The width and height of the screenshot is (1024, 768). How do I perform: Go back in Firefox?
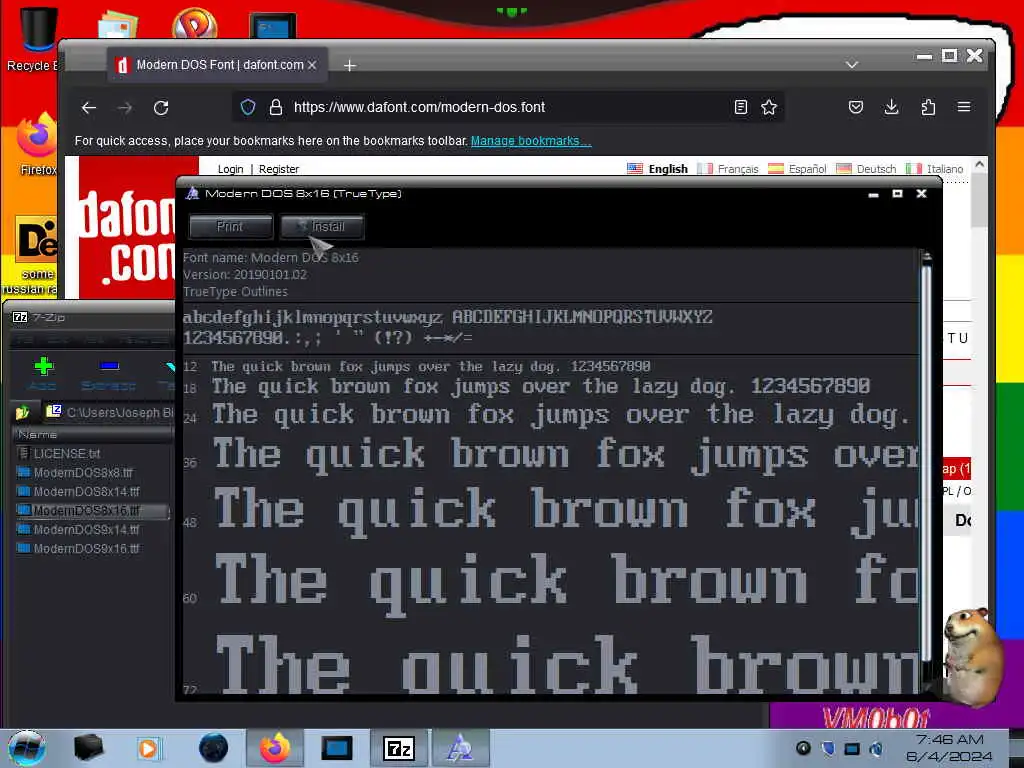tap(89, 108)
